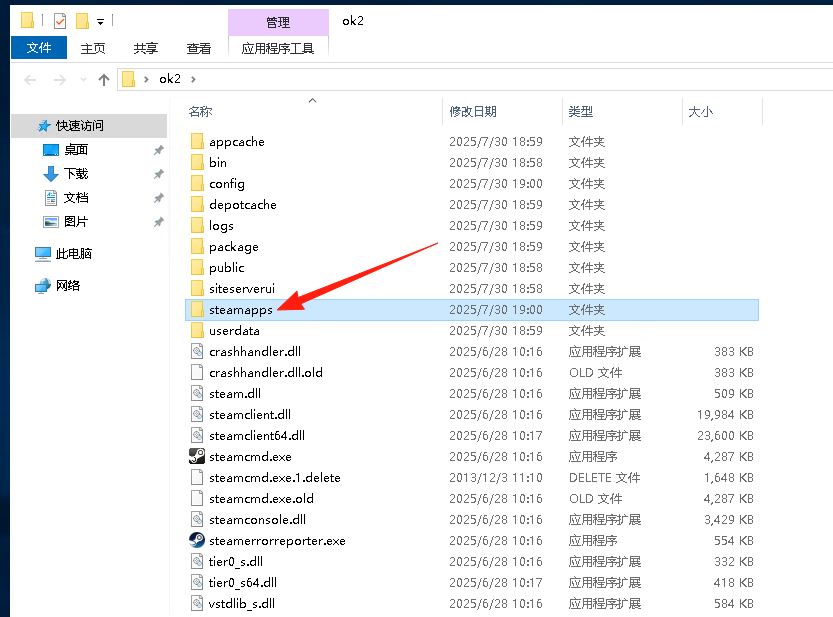Open the quick access toolbar customize dropdown
The height and width of the screenshot is (617, 833).
click(x=100, y=22)
